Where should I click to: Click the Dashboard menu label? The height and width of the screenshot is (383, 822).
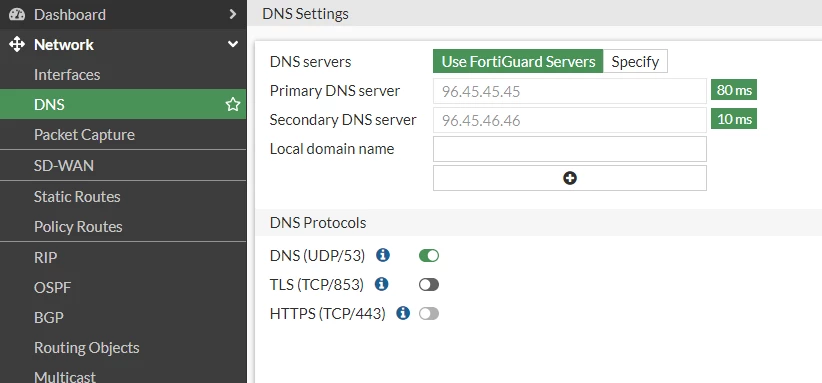pyautogui.click(x=70, y=14)
